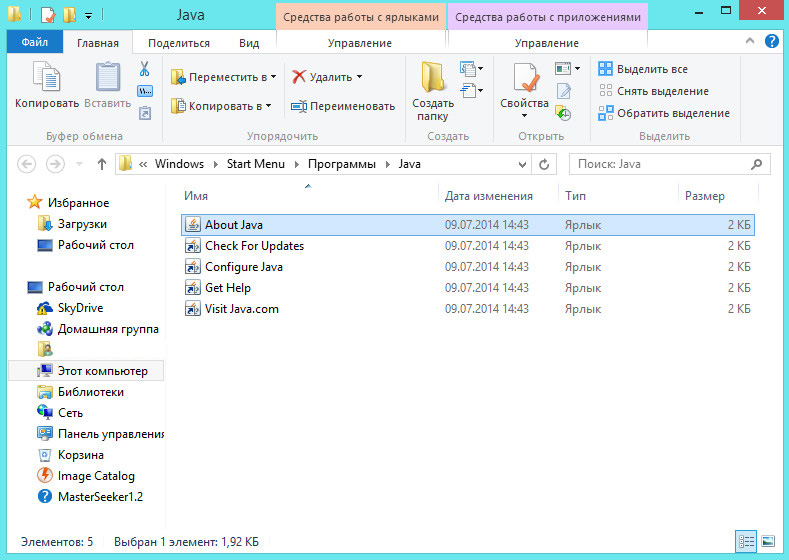Clear selection (Снять выделение)
Viewport: 789px width, 560px height.
(x=654, y=91)
